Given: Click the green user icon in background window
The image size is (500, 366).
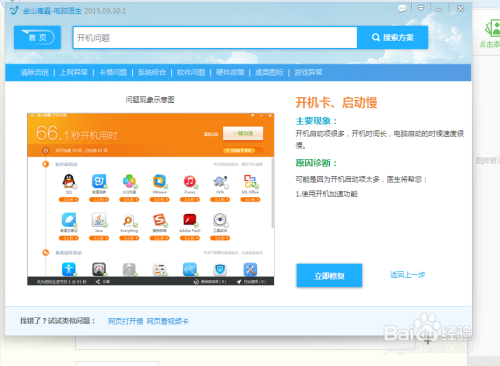Looking at the screenshot, I should (493, 29).
